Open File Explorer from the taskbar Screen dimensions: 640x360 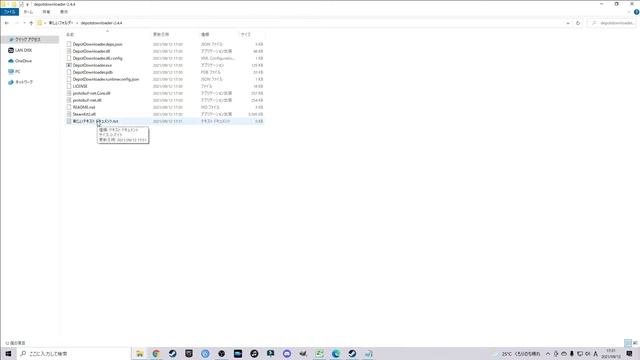[140, 353]
